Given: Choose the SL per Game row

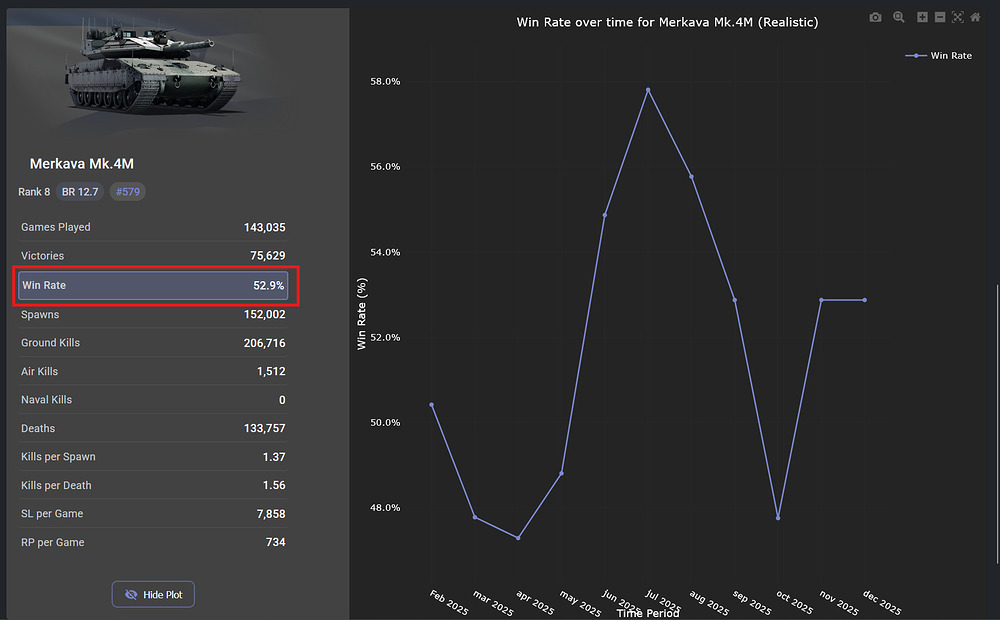Looking at the screenshot, I should coord(153,514).
